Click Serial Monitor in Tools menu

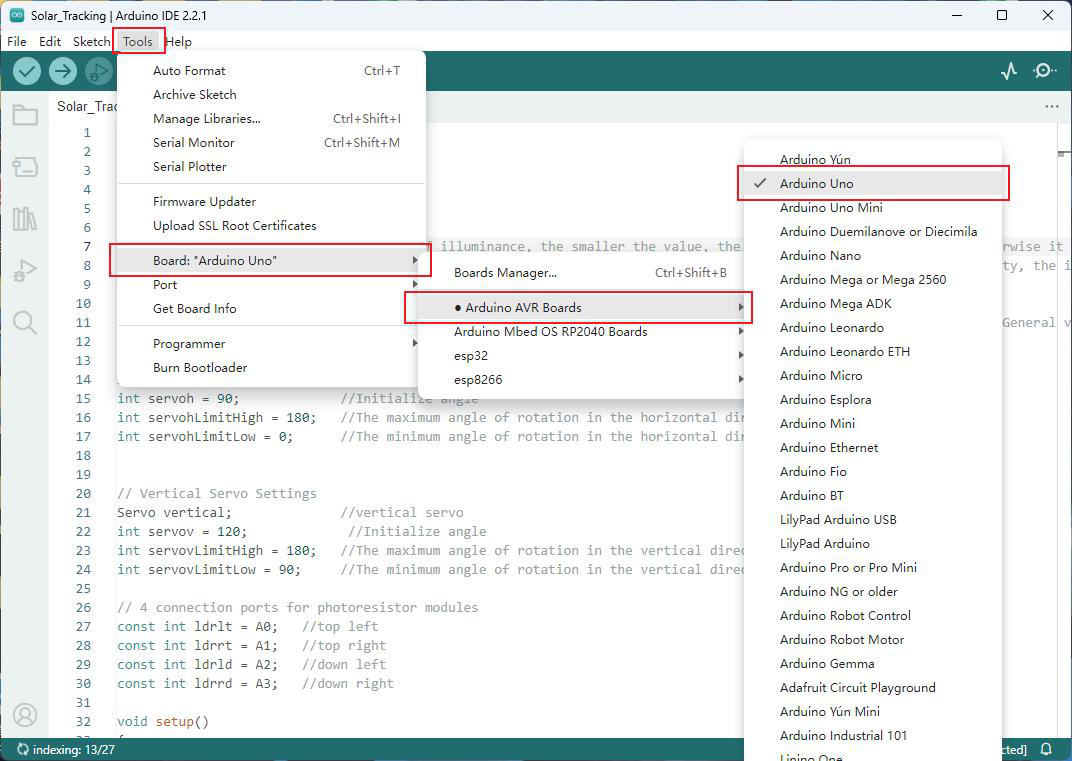click(x=271, y=142)
